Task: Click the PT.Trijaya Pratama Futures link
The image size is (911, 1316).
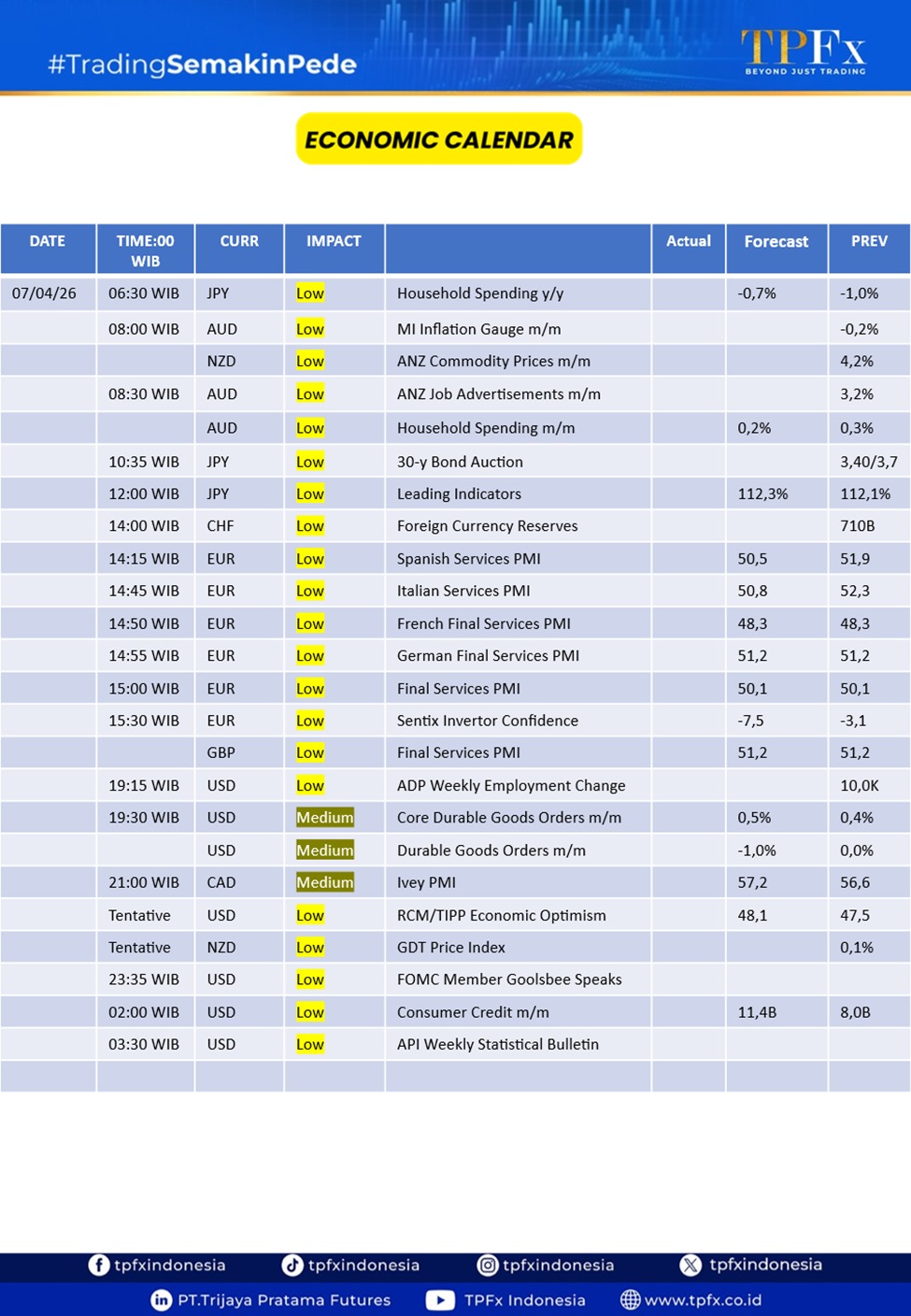Action: (x=284, y=1300)
